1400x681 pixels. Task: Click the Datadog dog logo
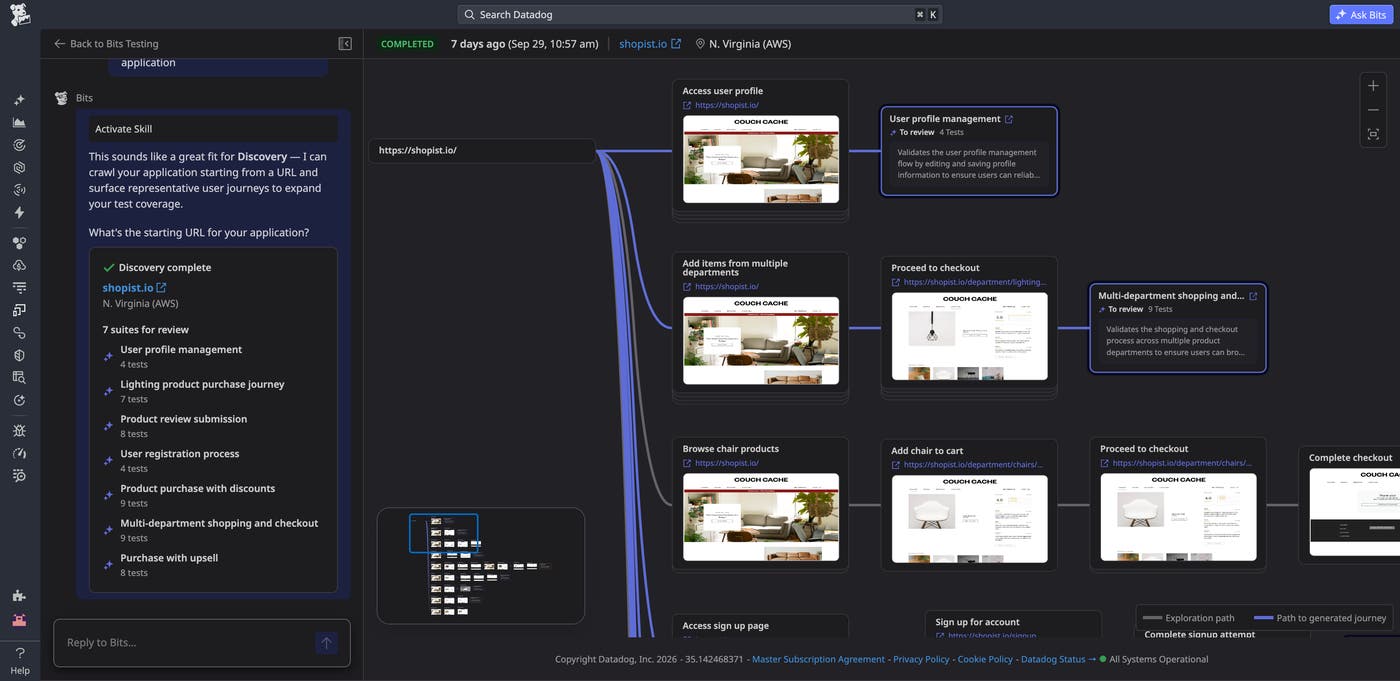(19, 14)
